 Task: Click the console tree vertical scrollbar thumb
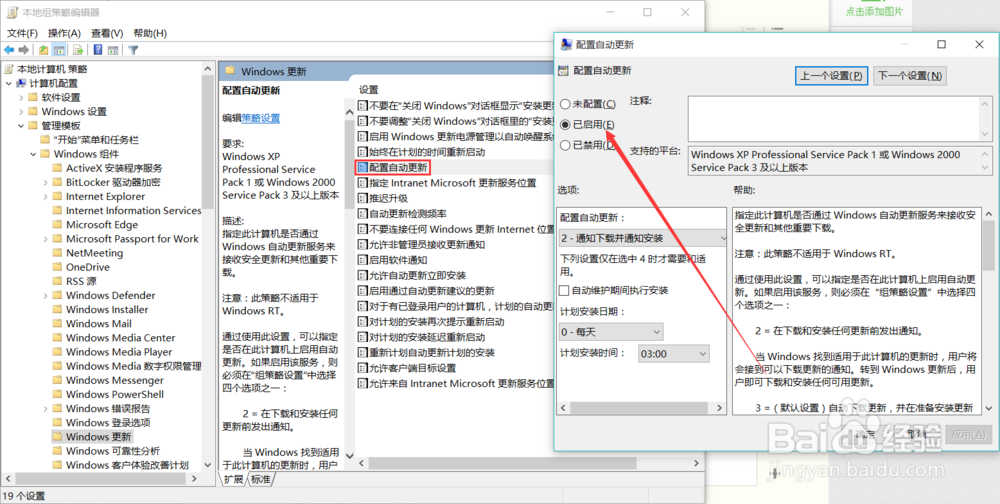207,142
